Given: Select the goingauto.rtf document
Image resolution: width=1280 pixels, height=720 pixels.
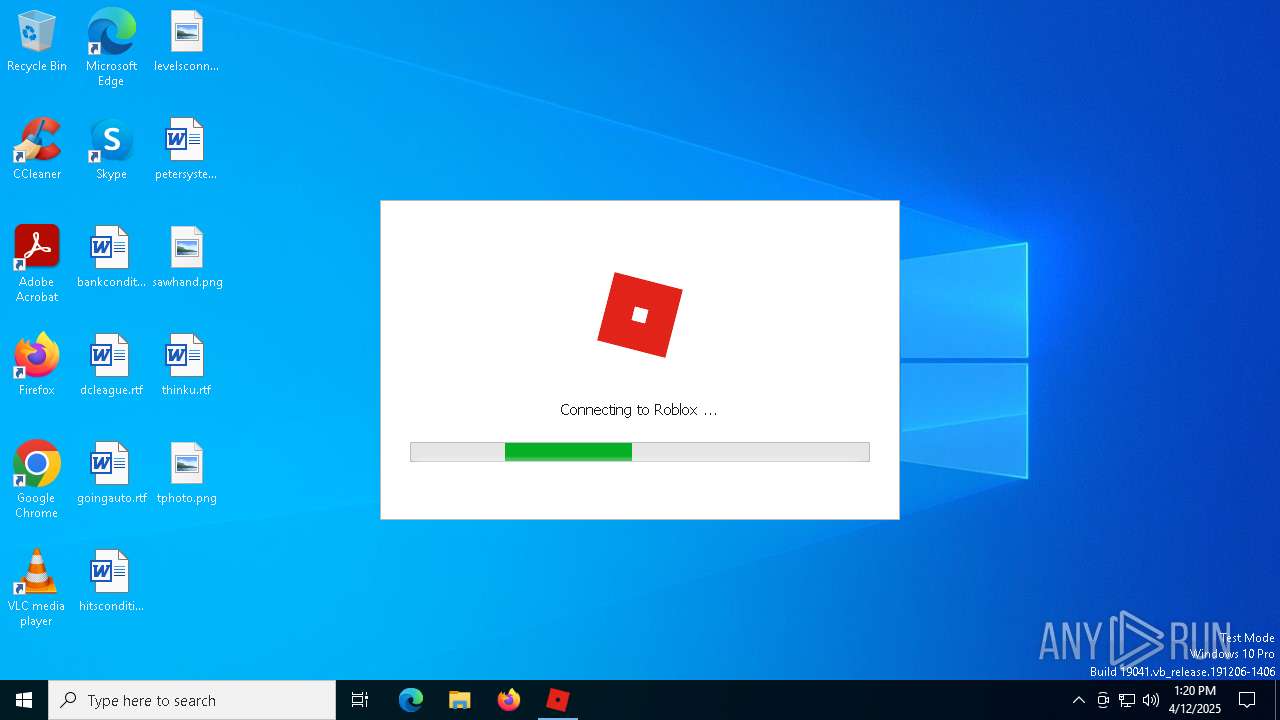Looking at the screenshot, I should [x=111, y=474].
